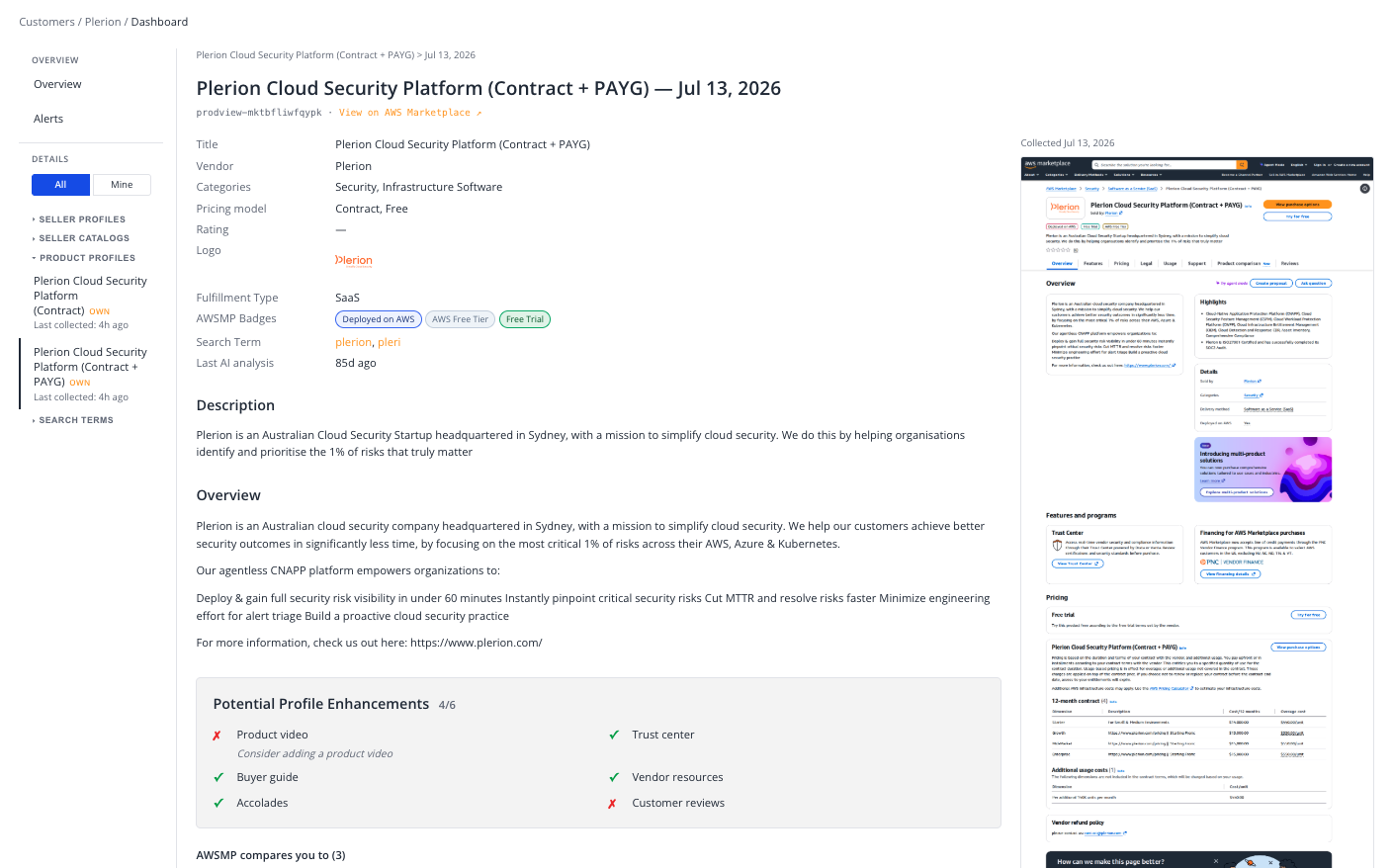
Task: Click the Free Trial badge
Action: click(524, 319)
